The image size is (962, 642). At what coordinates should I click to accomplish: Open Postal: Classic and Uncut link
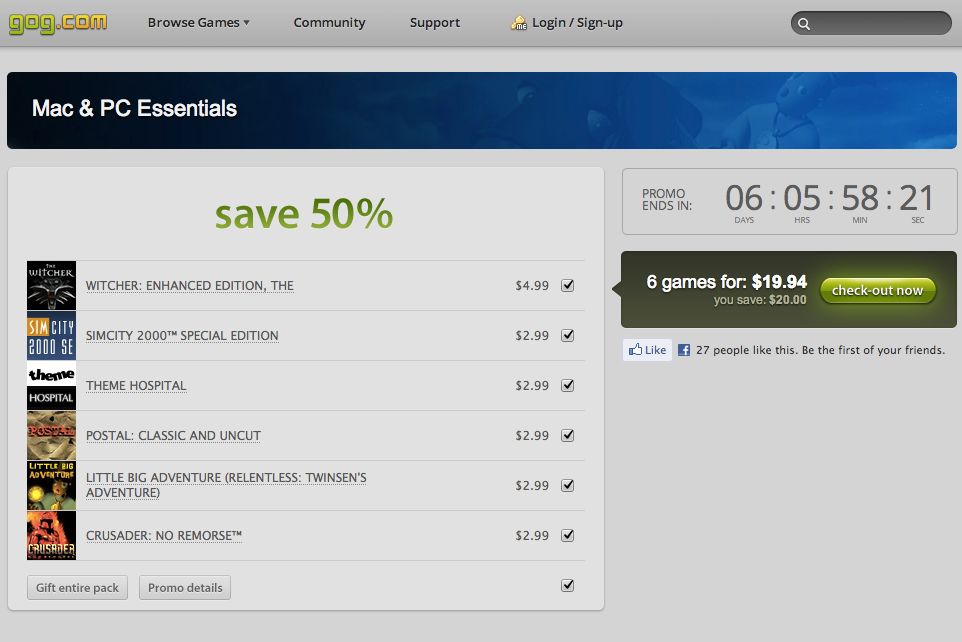(x=173, y=436)
